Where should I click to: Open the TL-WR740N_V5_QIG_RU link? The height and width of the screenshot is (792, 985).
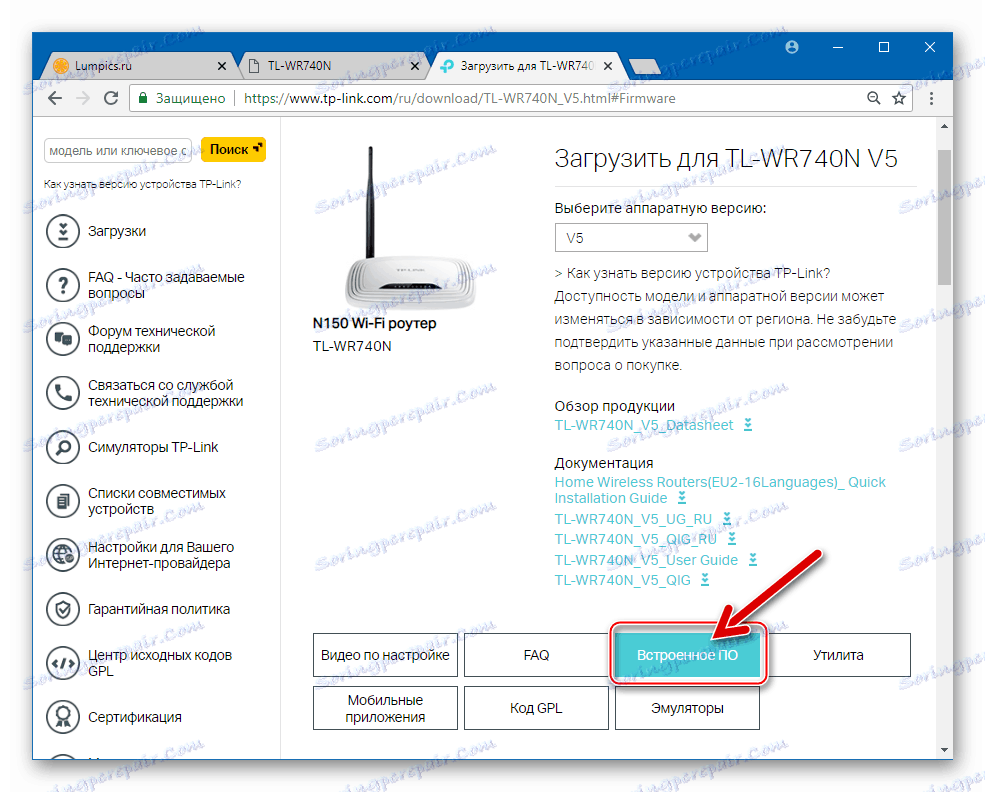[636, 539]
